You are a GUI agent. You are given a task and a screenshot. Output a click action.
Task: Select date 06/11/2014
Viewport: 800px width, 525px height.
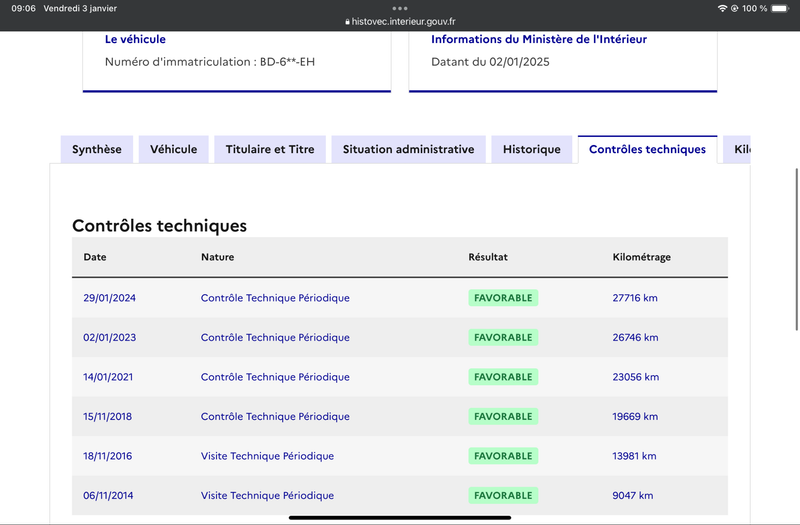coord(108,495)
